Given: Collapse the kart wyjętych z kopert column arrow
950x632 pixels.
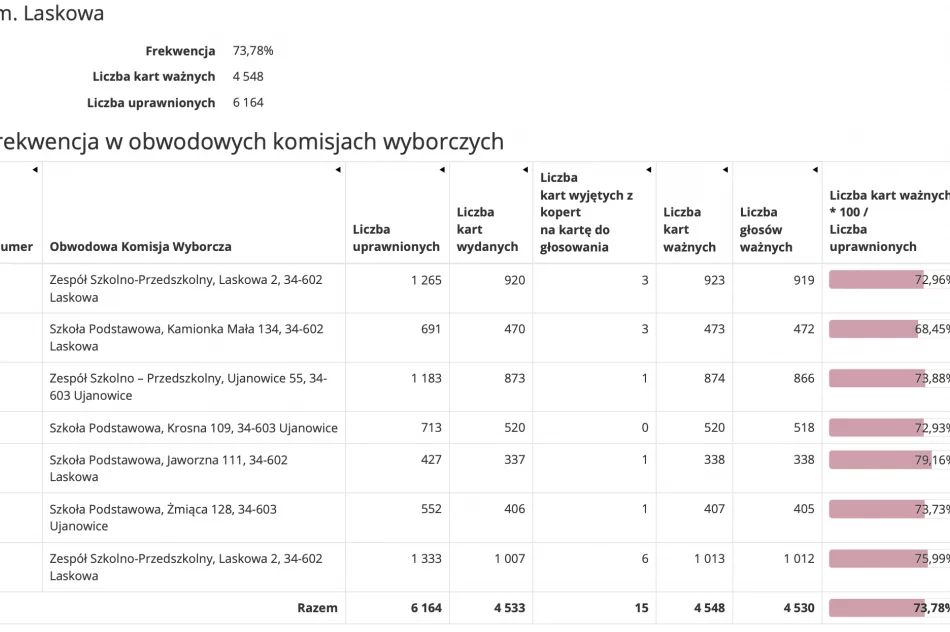Looking at the screenshot, I should coord(649,169).
